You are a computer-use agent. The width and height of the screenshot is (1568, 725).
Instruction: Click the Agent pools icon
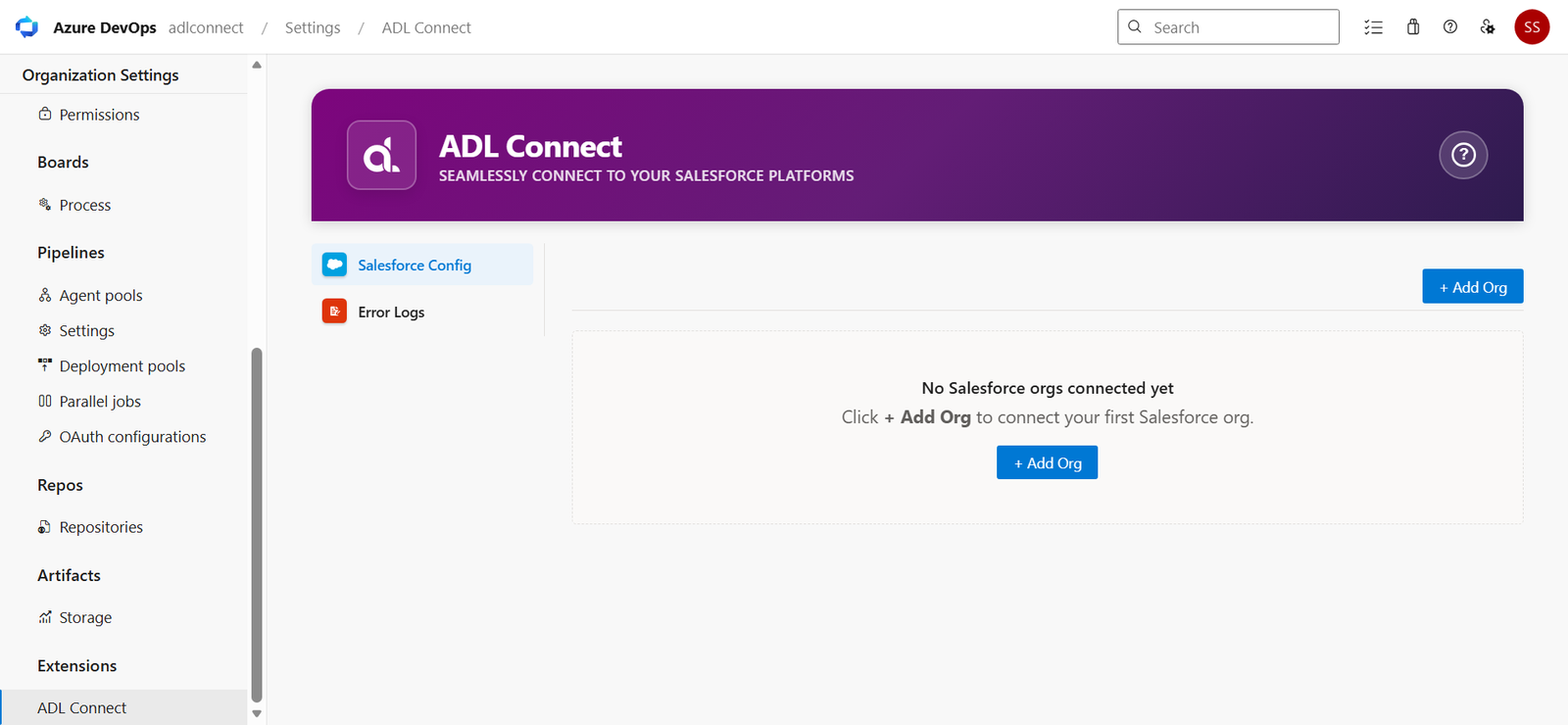pos(45,295)
